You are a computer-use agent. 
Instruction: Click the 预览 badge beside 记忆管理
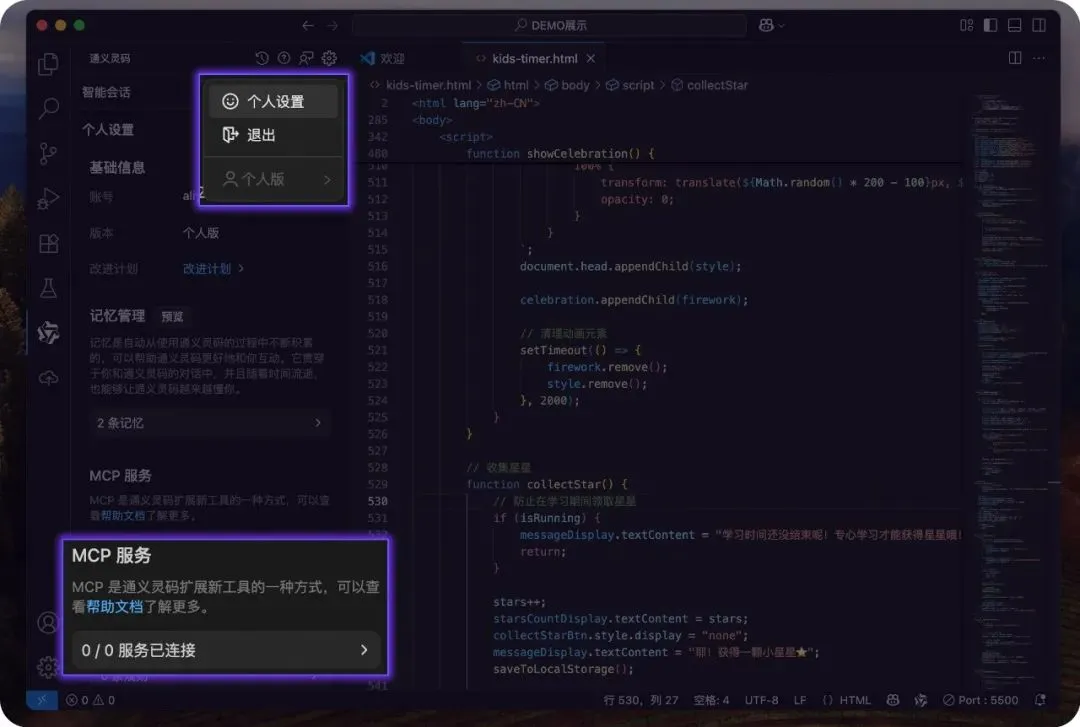(x=172, y=316)
